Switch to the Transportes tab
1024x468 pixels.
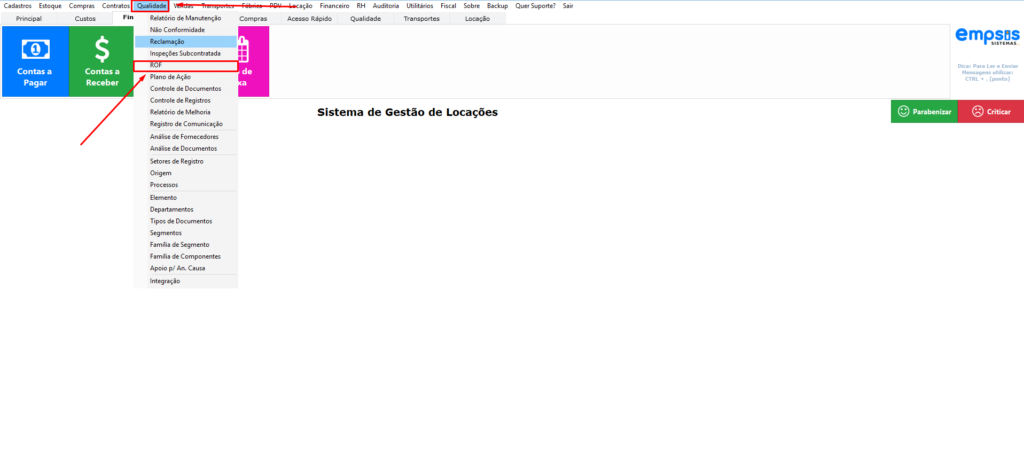pyautogui.click(x=421, y=19)
